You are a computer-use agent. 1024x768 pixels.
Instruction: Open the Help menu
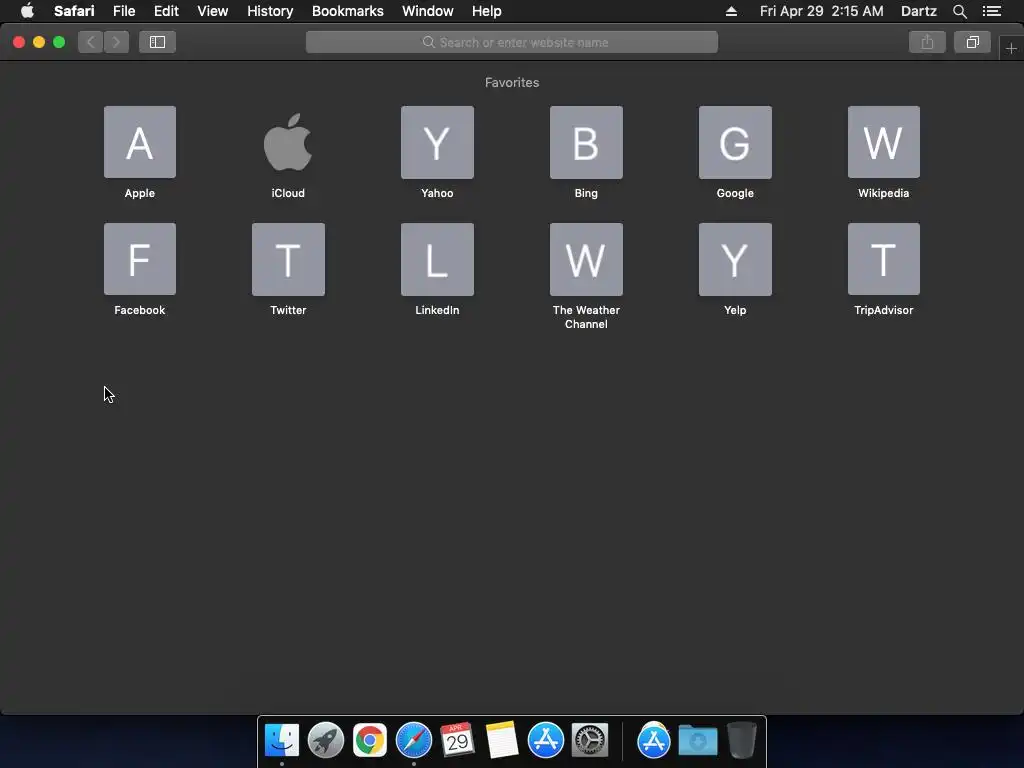[487, 11]
